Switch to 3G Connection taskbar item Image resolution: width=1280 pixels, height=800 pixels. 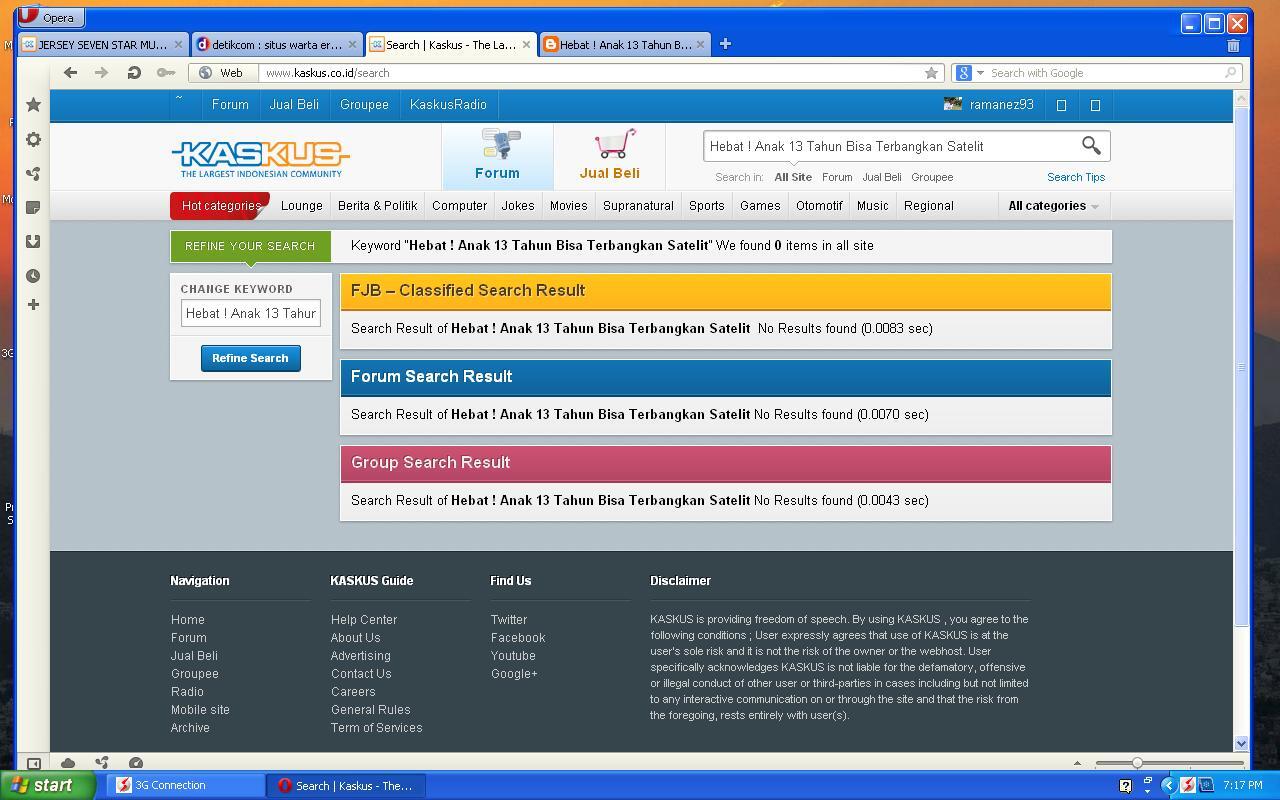[185, 785]
